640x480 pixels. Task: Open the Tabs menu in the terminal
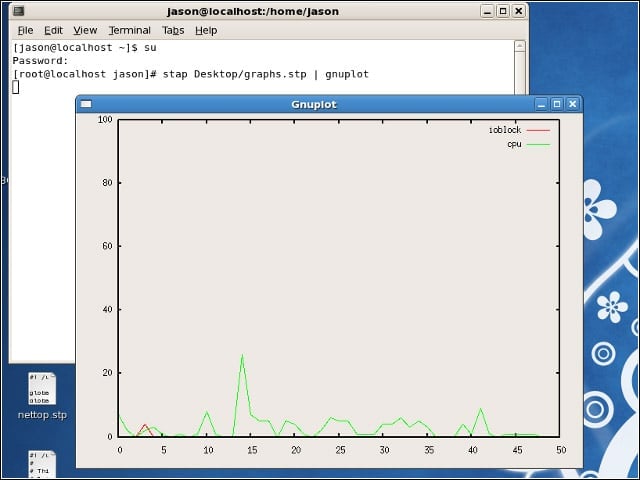[173, 31]
